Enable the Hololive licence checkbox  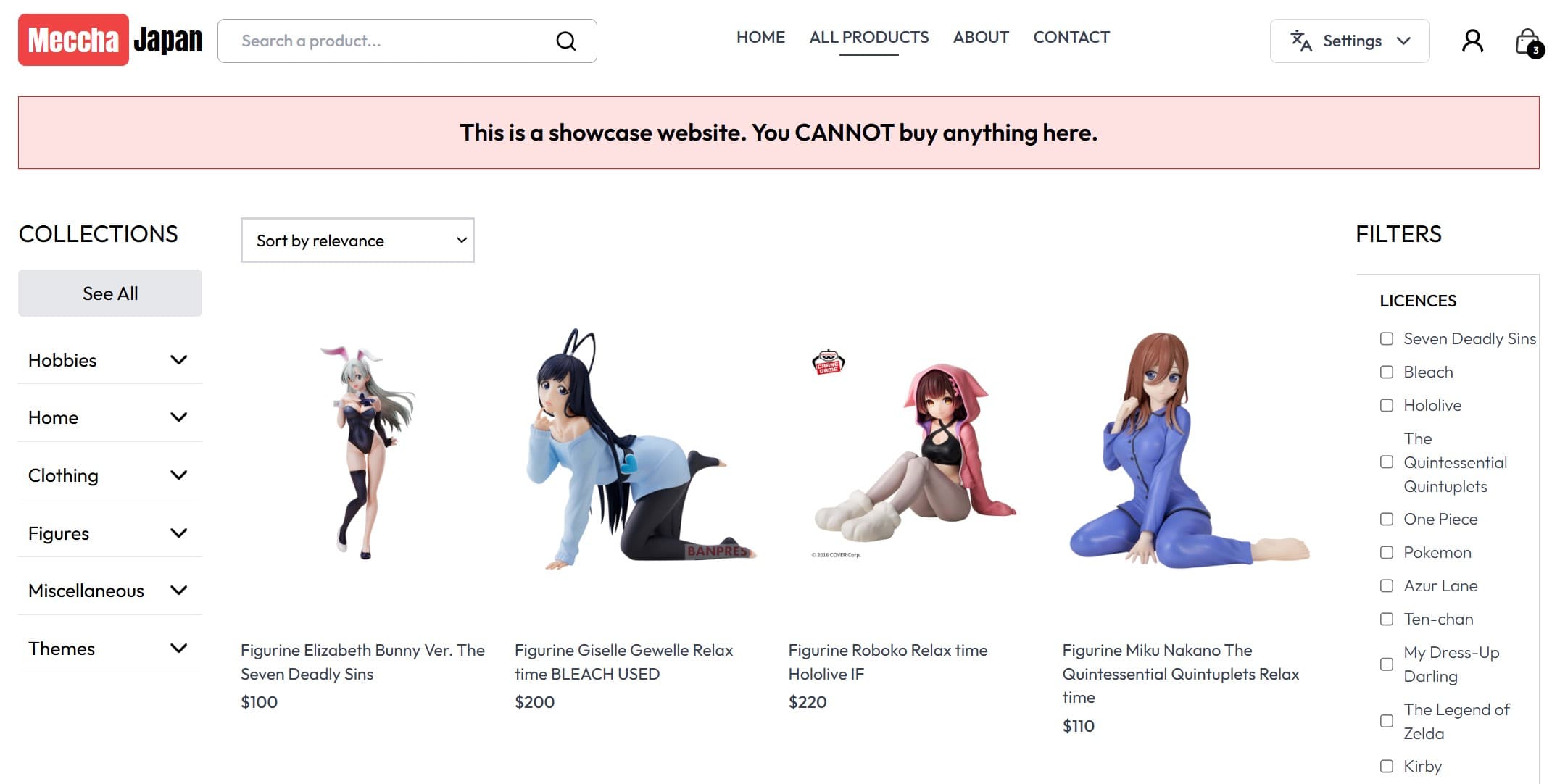tap(1386, 405)
